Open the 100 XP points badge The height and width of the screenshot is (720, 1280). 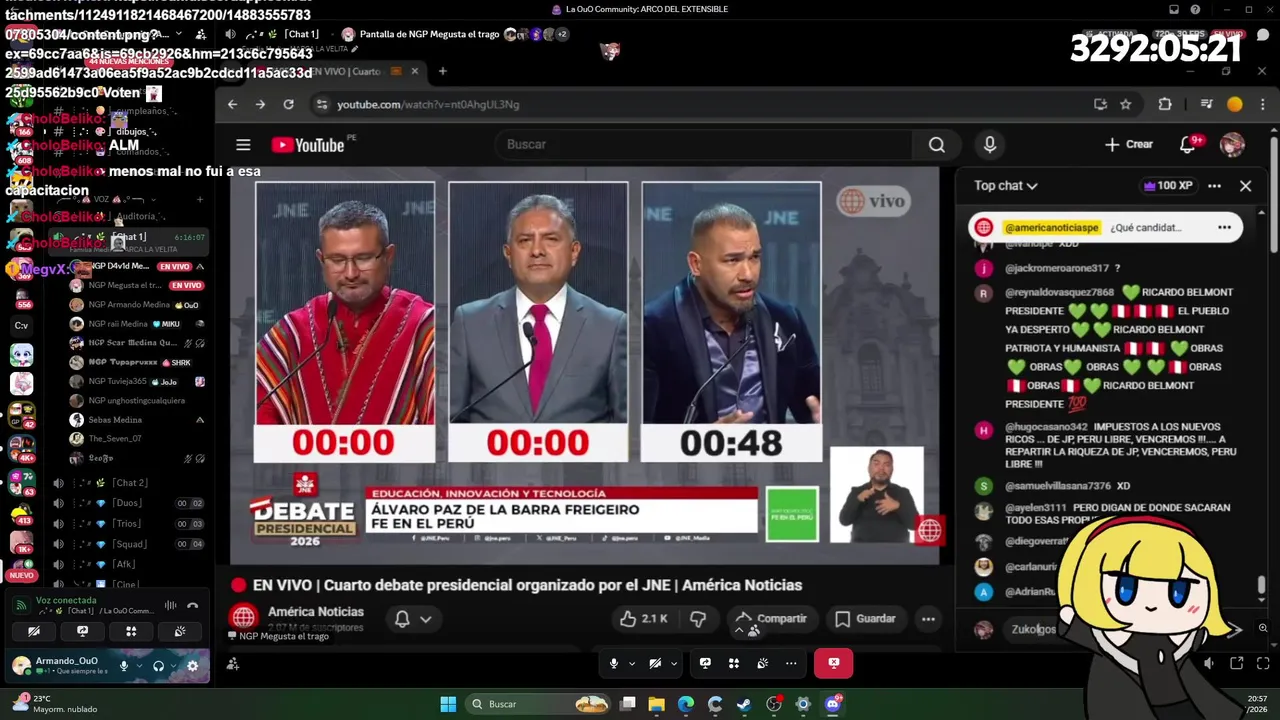coord(1168,186)
